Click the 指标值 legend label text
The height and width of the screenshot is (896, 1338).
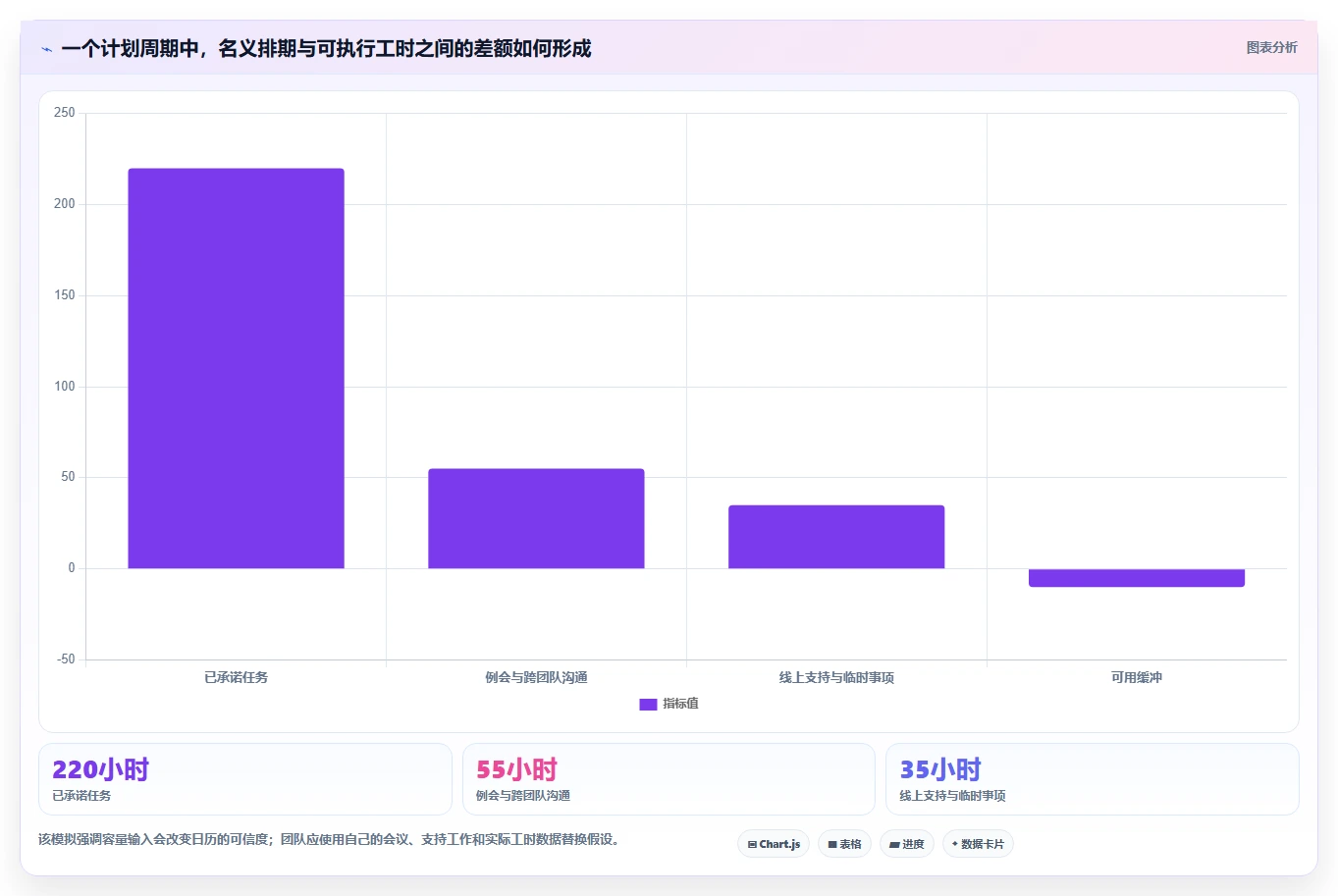(680, 704)
